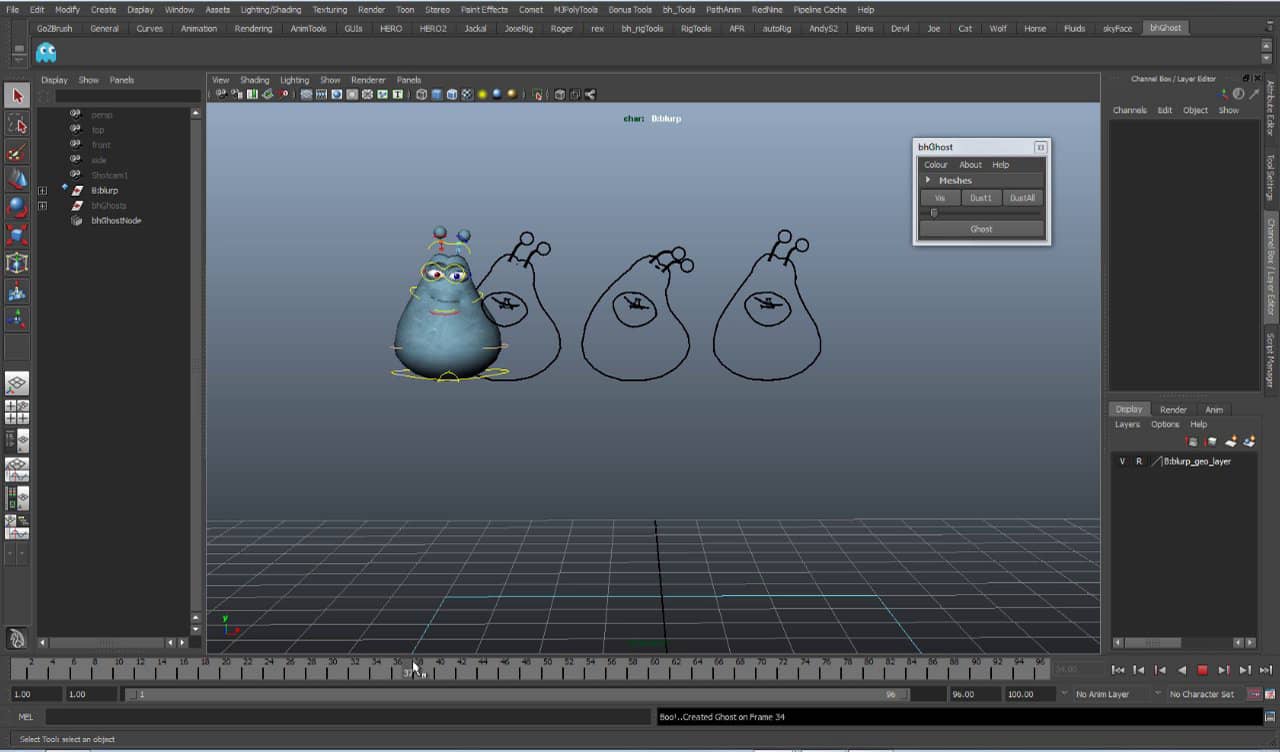1280x752 pixels.
Task: Enable smooth shade all blue cube
Action: (437, 94)
